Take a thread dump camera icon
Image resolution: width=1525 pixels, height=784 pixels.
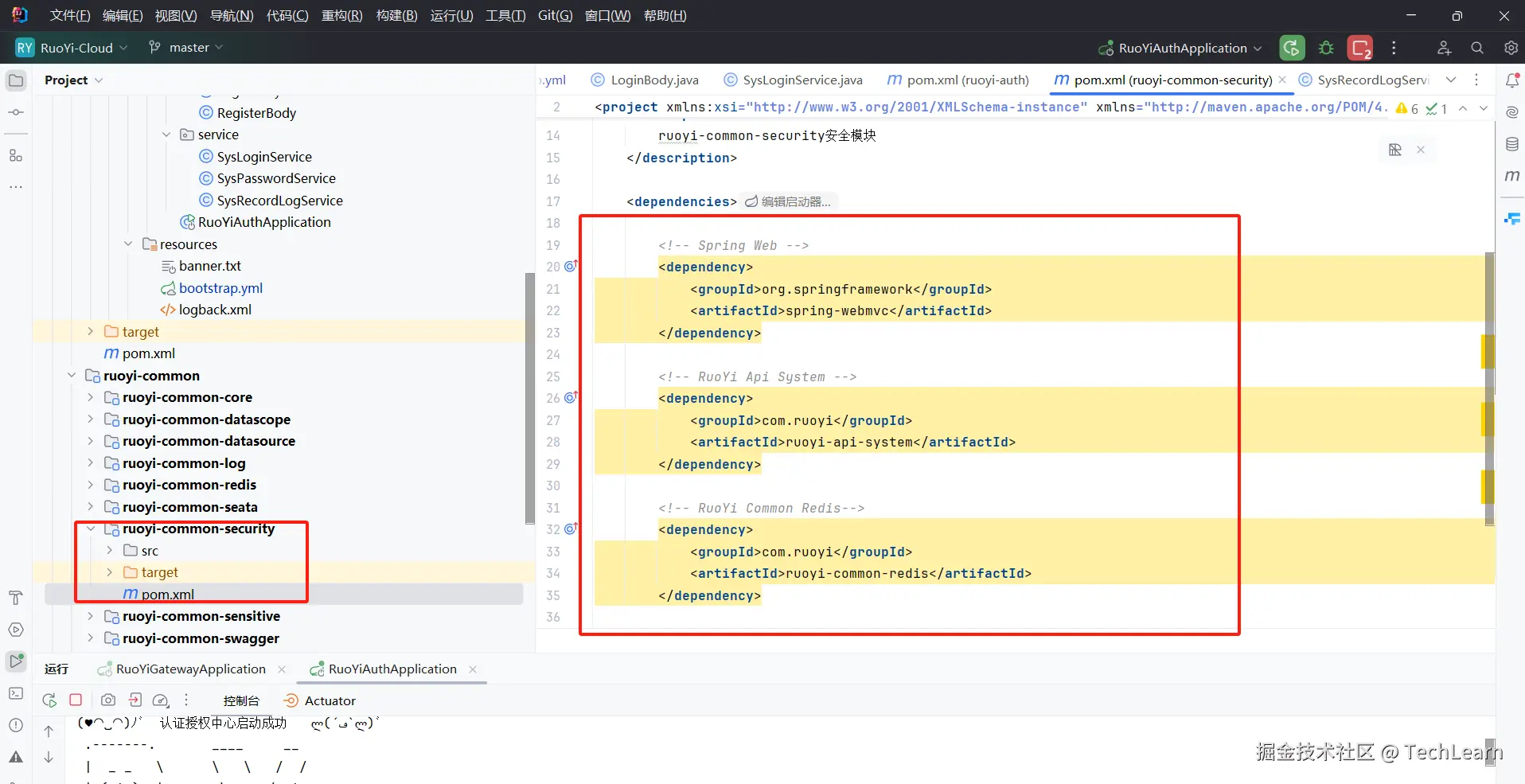click(x=108, y=700)
